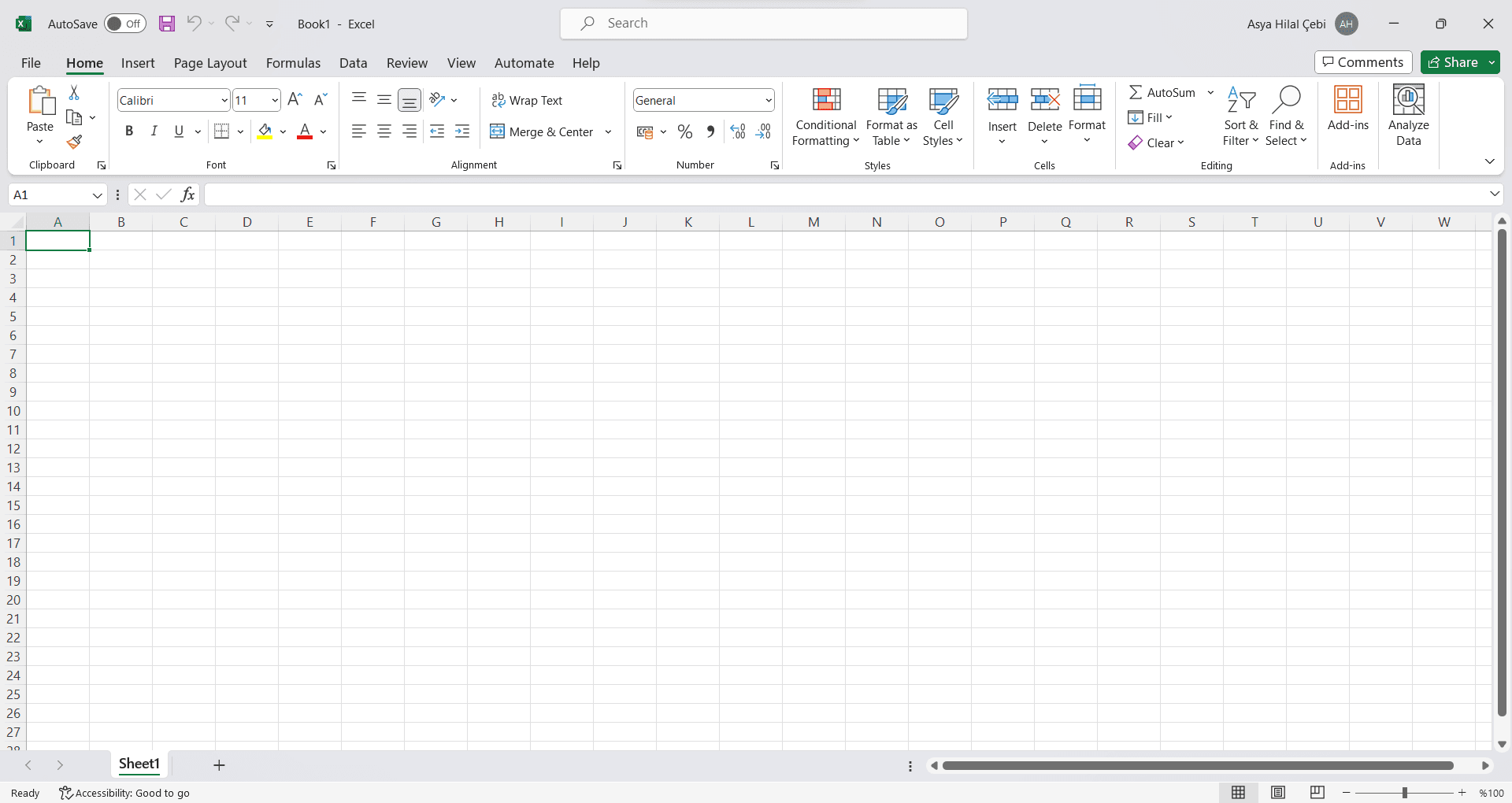Open the Page Layout tab
The width and height of the screenshot is (1512, 803).
210,63
